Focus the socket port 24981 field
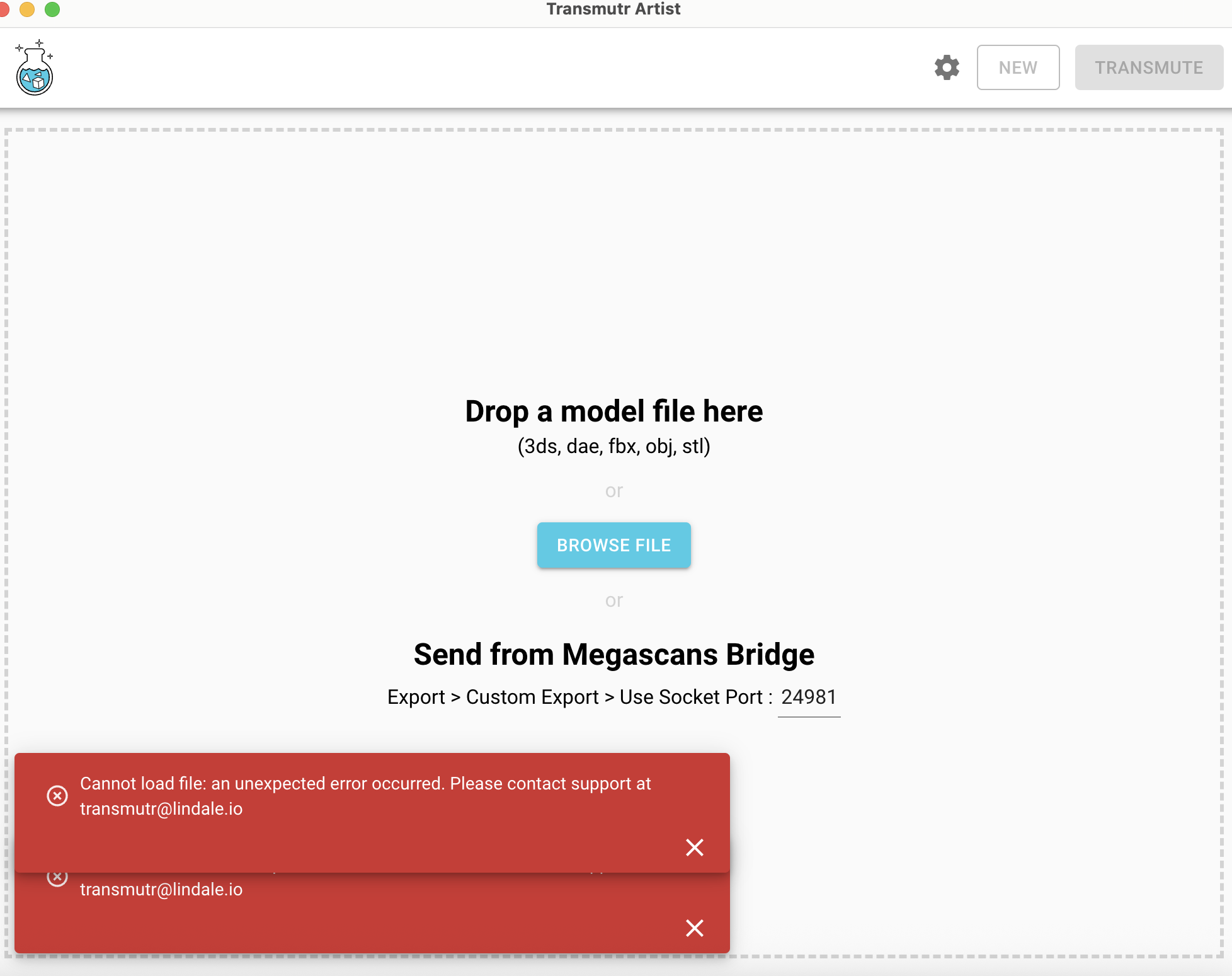 [809, 698]
